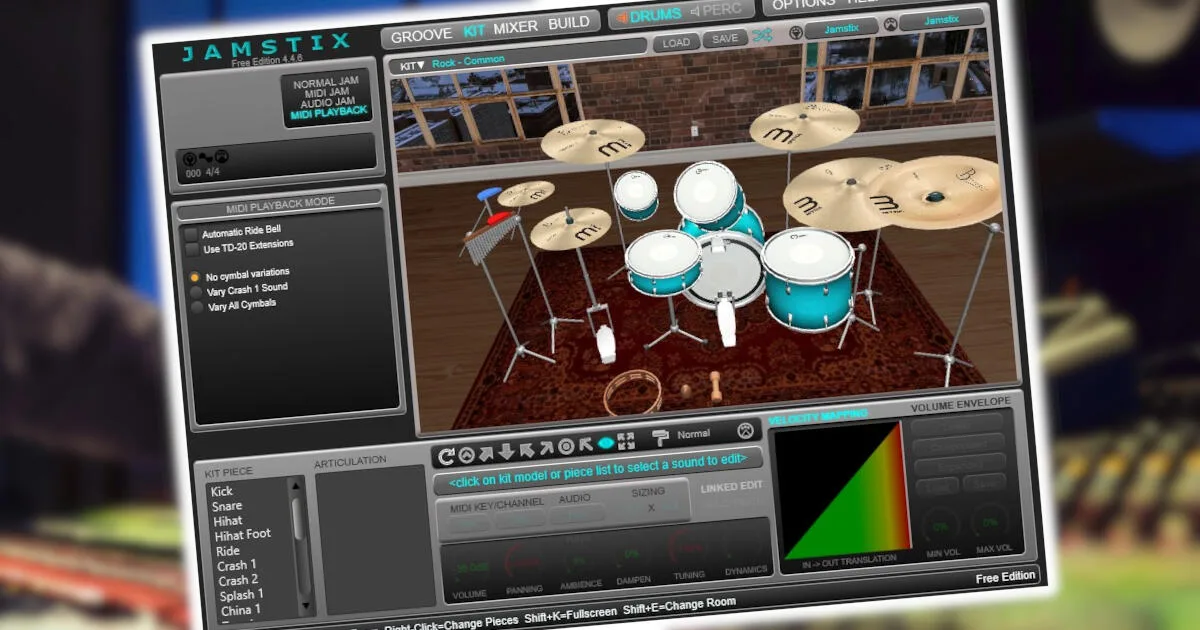Click the down arrow view icon
This screenshot has height=630, width=1200.
[506, 451]
